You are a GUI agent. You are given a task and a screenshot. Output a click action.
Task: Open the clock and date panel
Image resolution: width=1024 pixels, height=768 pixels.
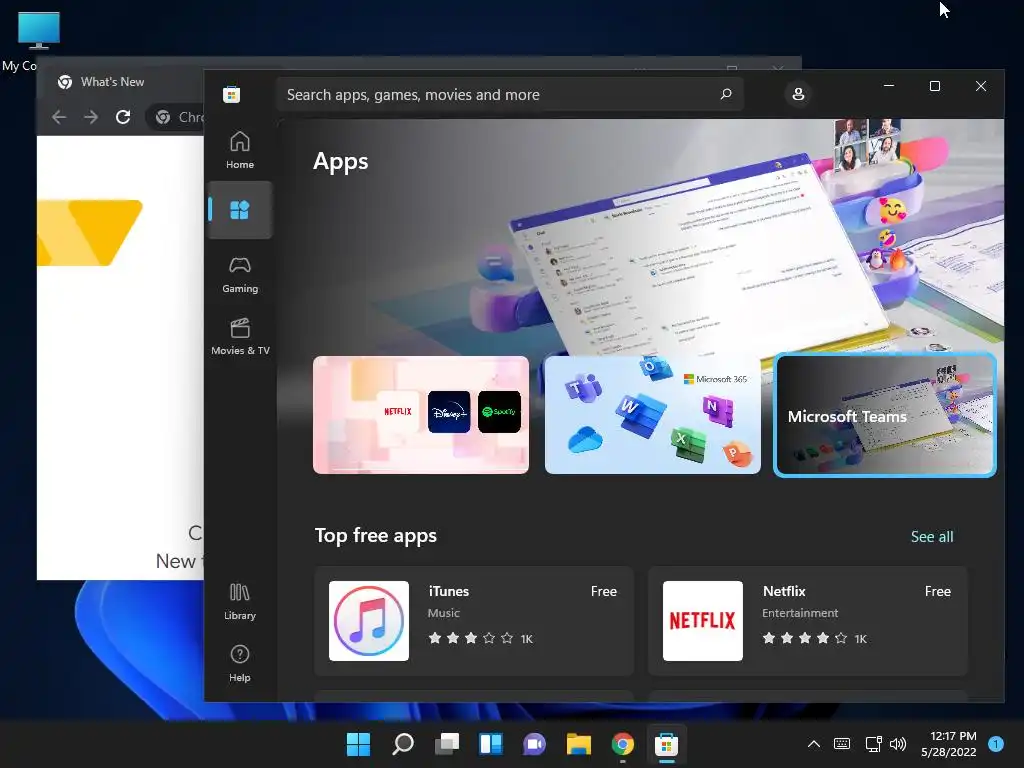pos(949,744)
